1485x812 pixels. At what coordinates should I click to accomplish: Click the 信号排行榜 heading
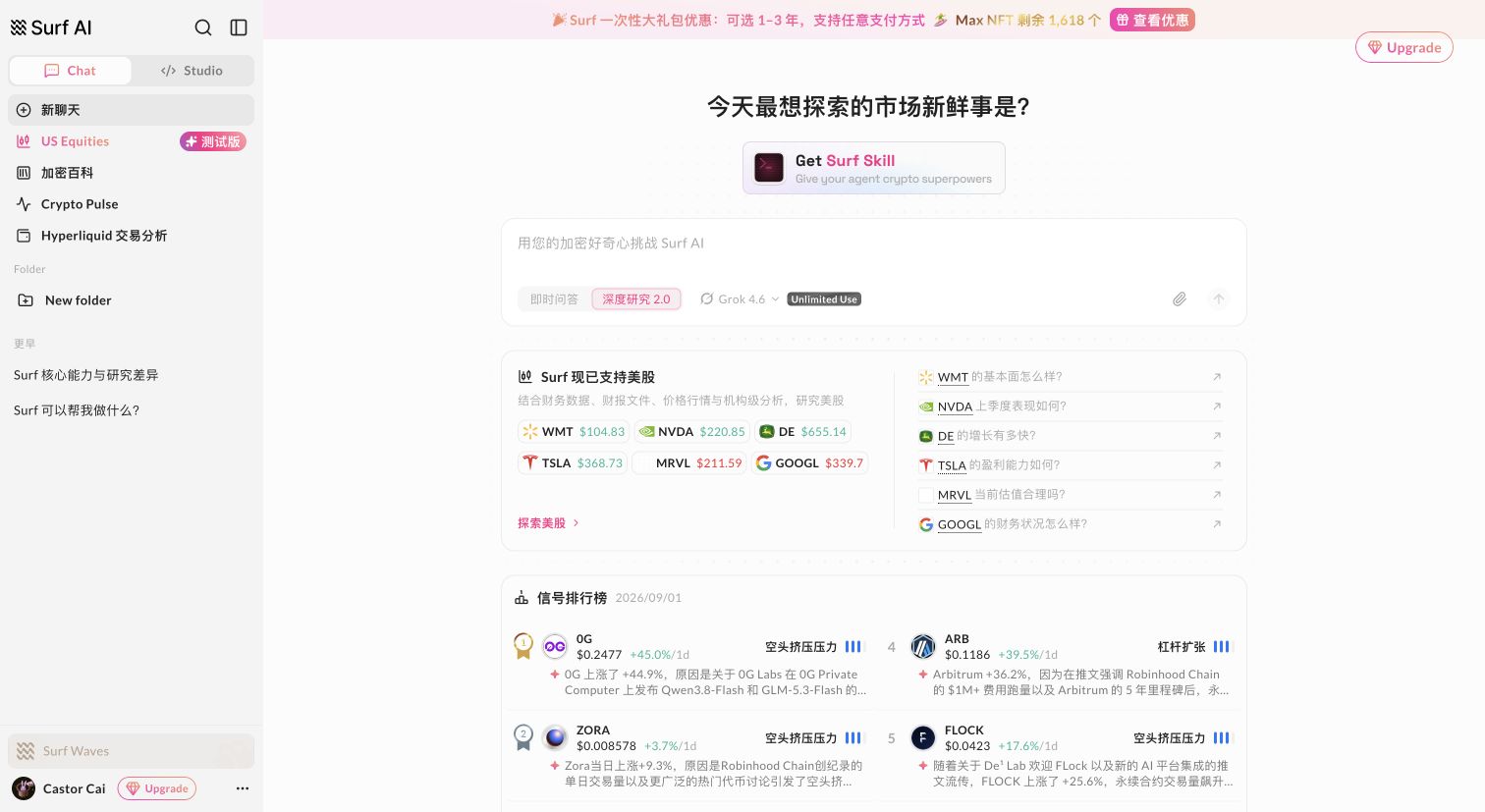pos(572,598)
